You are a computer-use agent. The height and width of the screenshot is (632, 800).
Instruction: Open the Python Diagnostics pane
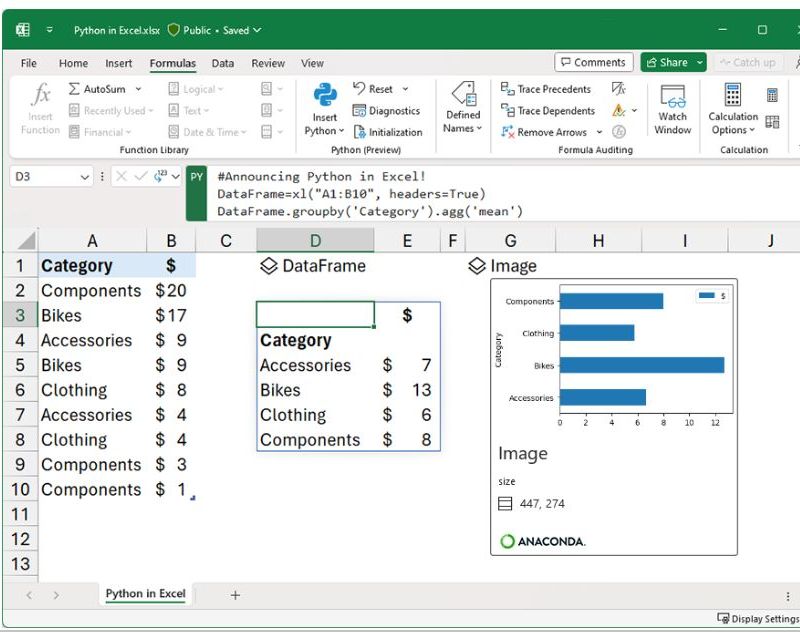[386, 110]
